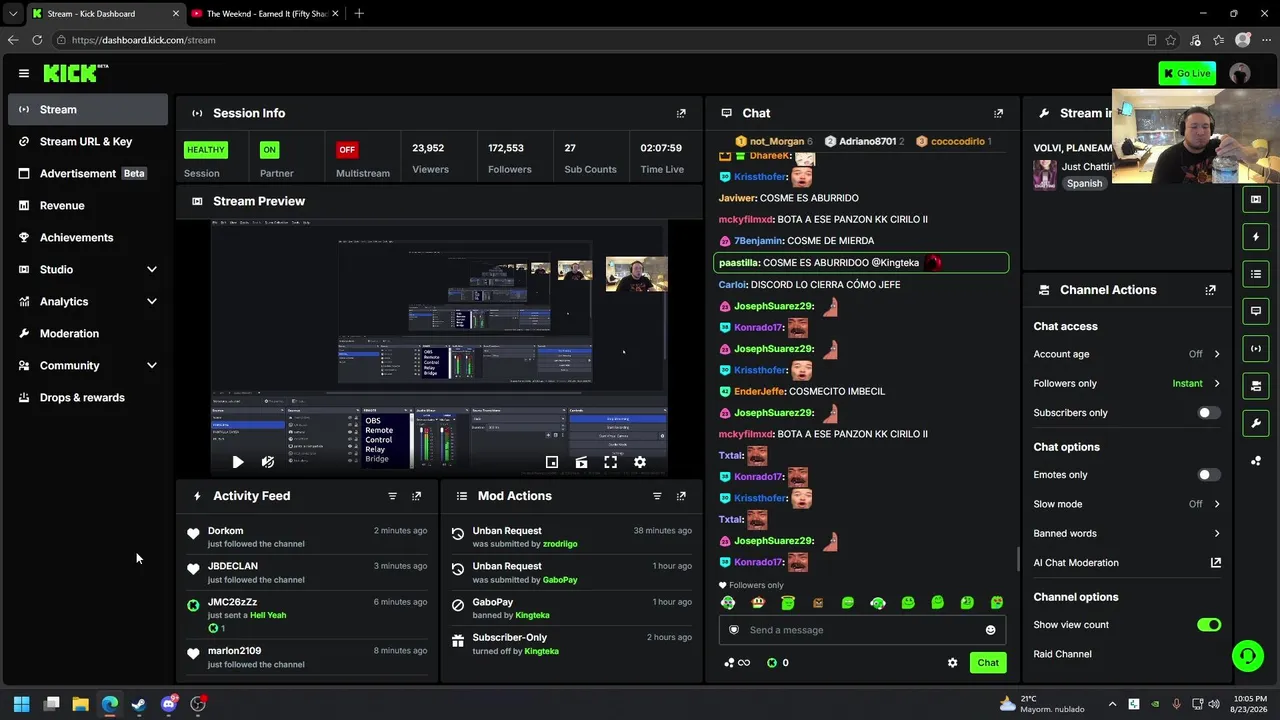Open Slow mode options
1280x720 pixels.
[1127, 504]
